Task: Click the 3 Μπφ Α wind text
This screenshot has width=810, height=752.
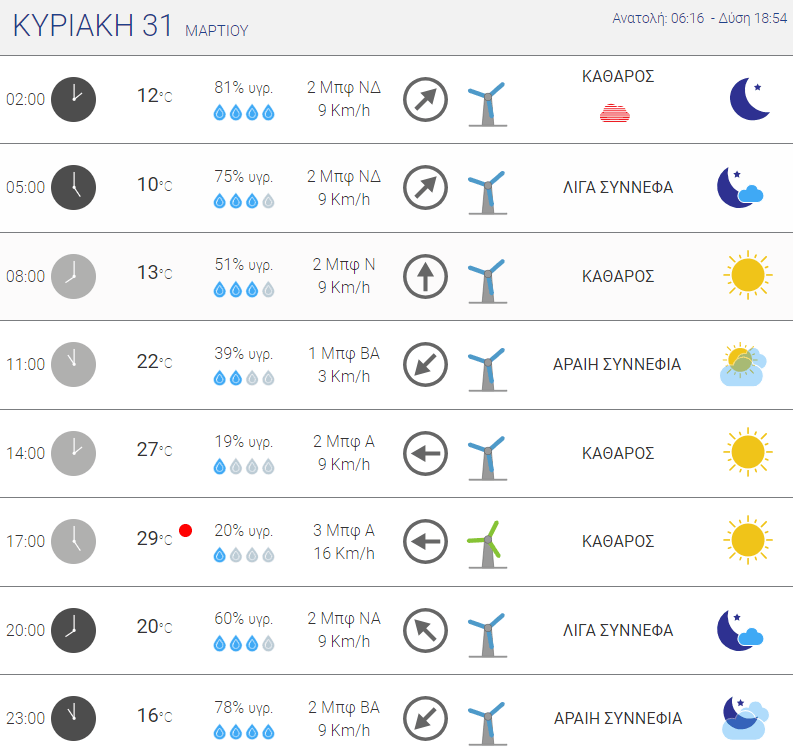Action: (344, 530)
